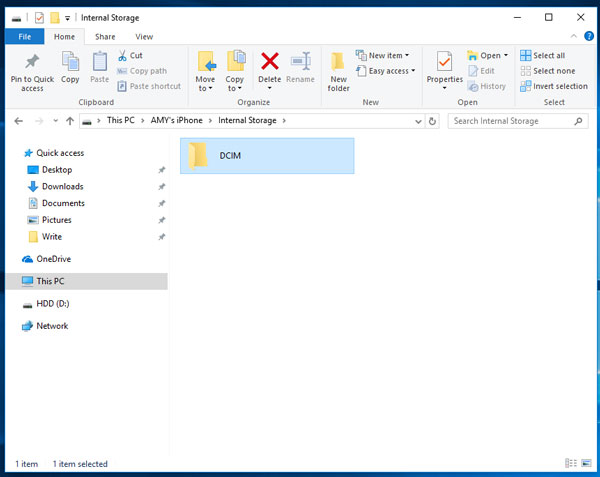
Task: Open OneDrive in the sidebar
Action: click(46, 259)
